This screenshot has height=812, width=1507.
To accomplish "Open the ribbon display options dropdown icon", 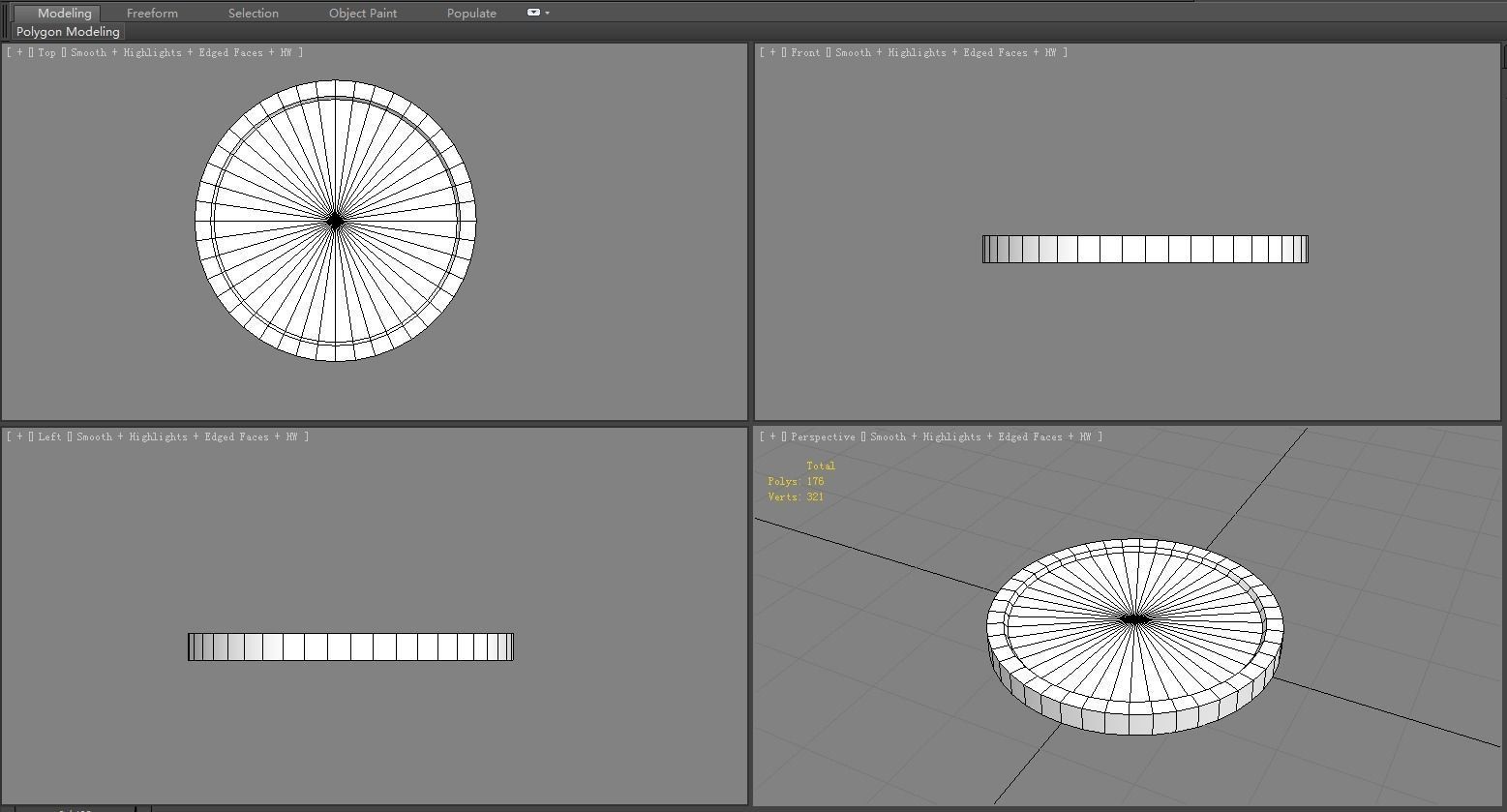I will coord(537,13).
